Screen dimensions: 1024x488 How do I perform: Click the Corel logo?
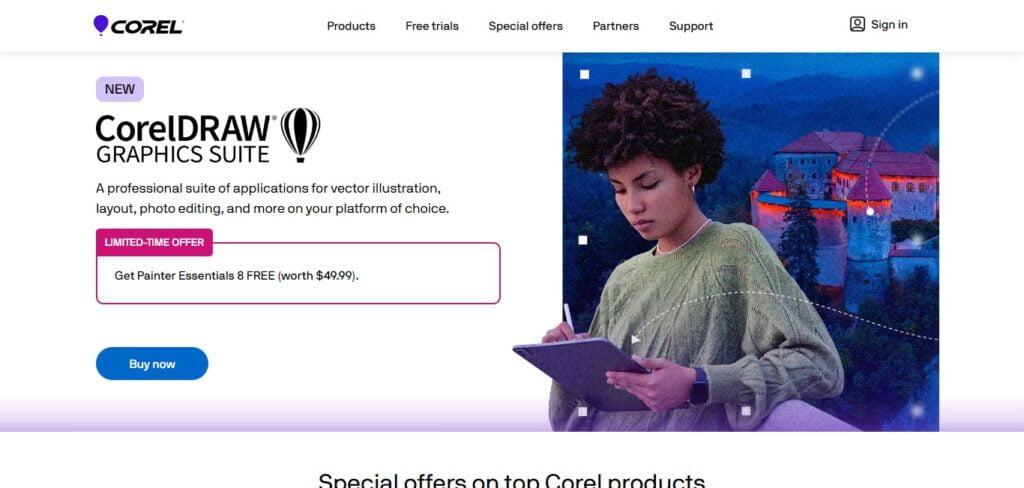(x=138, y=25)
